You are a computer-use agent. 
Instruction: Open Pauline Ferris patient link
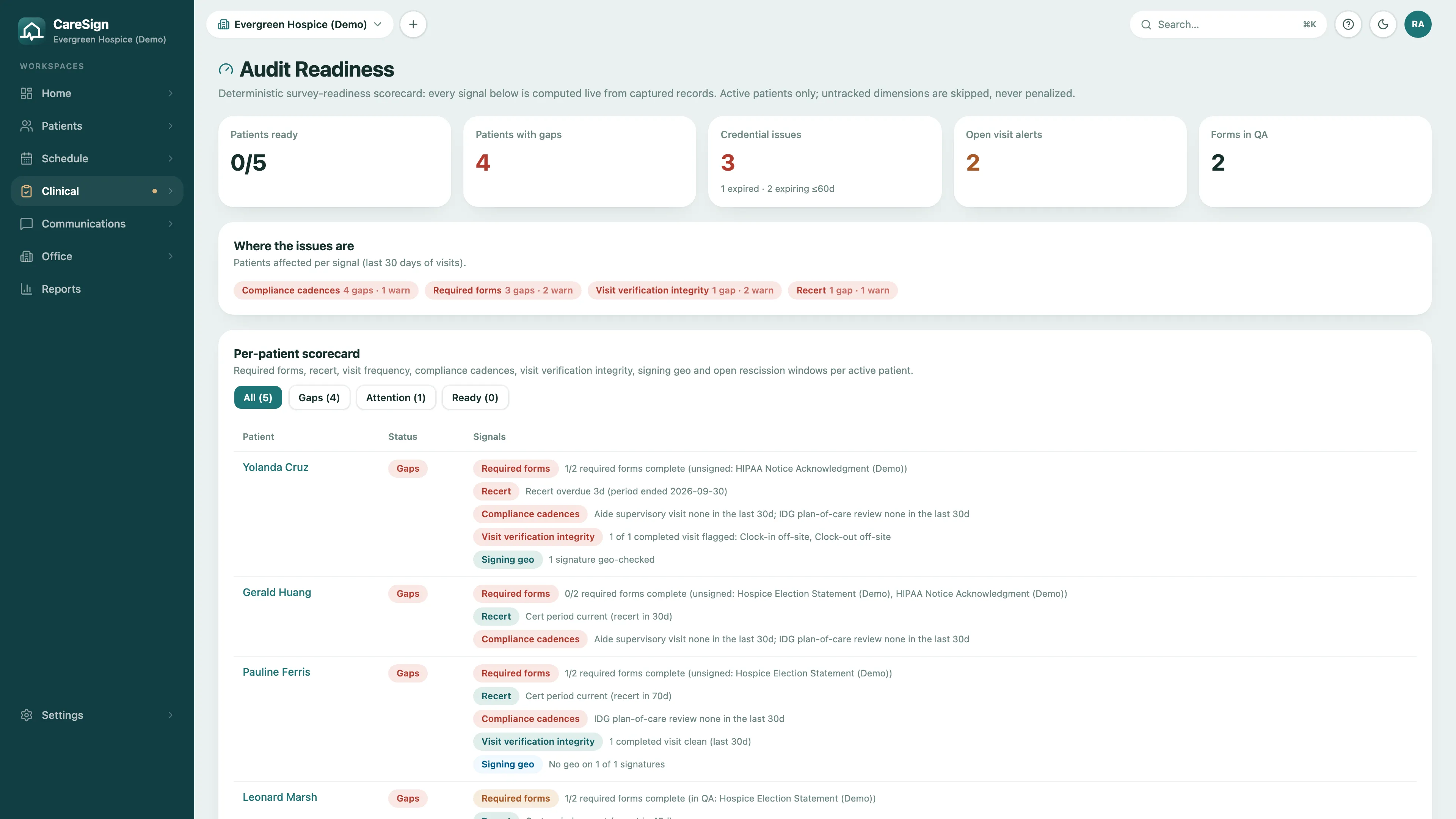[276, 672]
